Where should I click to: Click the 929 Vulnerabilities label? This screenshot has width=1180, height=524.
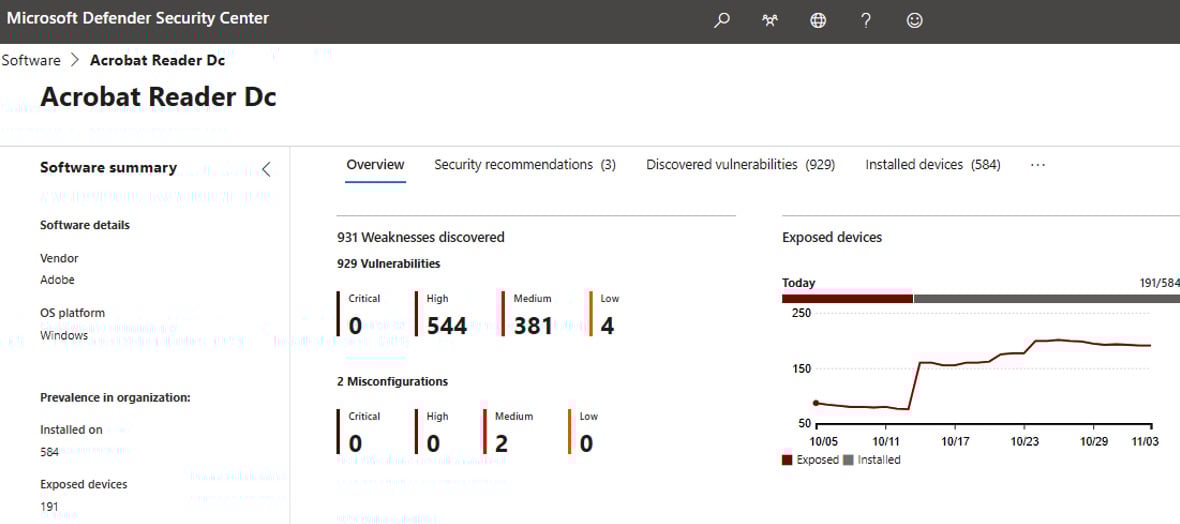click(x=388, y=264)
